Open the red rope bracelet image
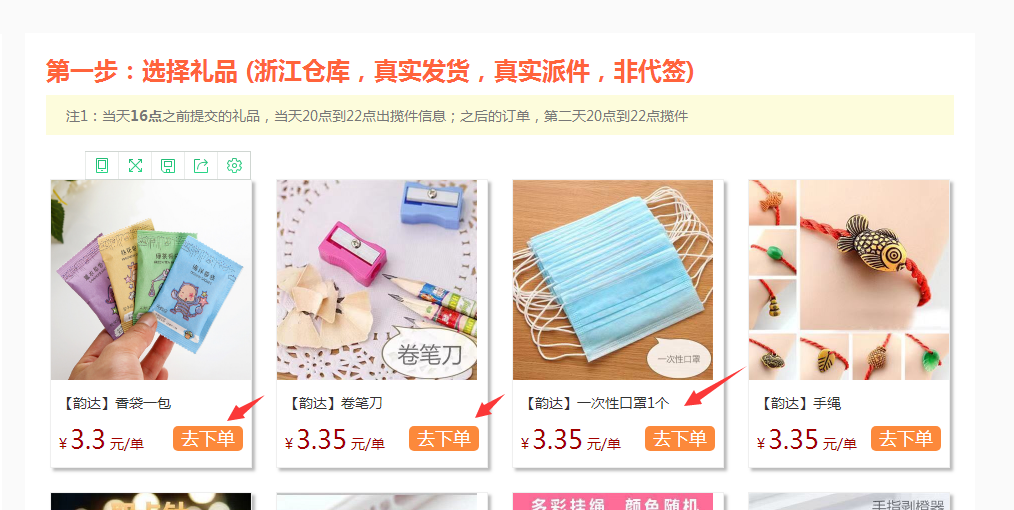The width and height of the screenshot is (1014, 510). click(849, 280)
